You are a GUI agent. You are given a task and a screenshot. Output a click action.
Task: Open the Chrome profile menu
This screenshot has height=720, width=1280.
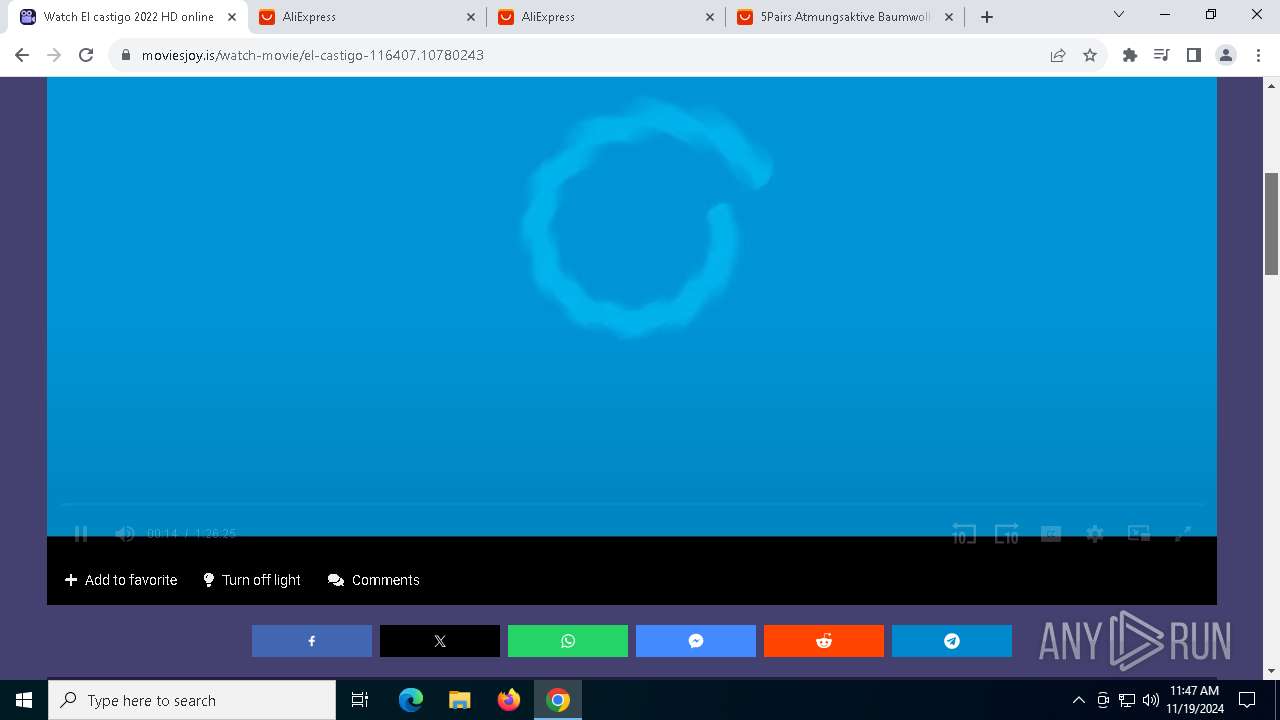click(x=1226, y=55)
